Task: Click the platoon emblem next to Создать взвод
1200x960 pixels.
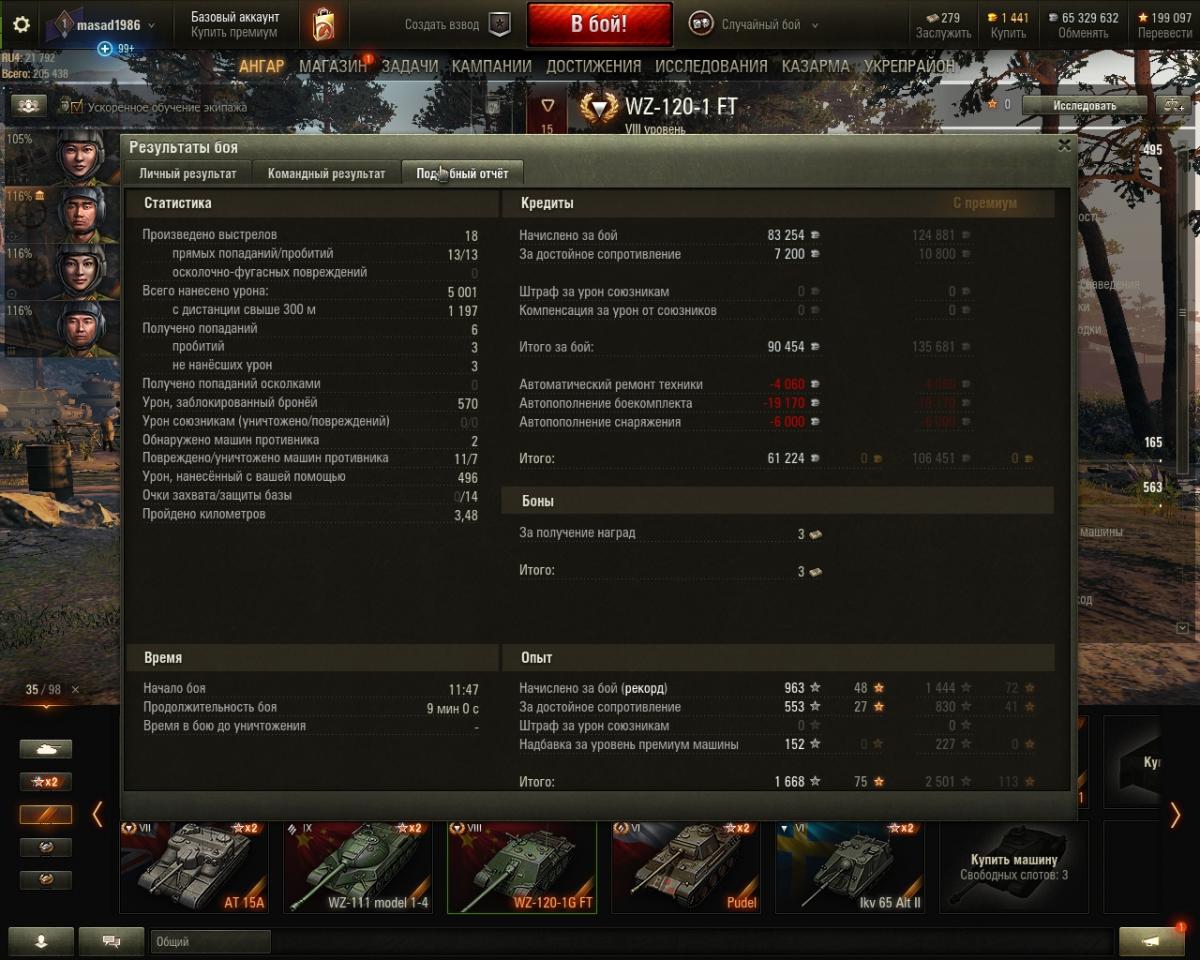Action: click(x=499, y=25)
